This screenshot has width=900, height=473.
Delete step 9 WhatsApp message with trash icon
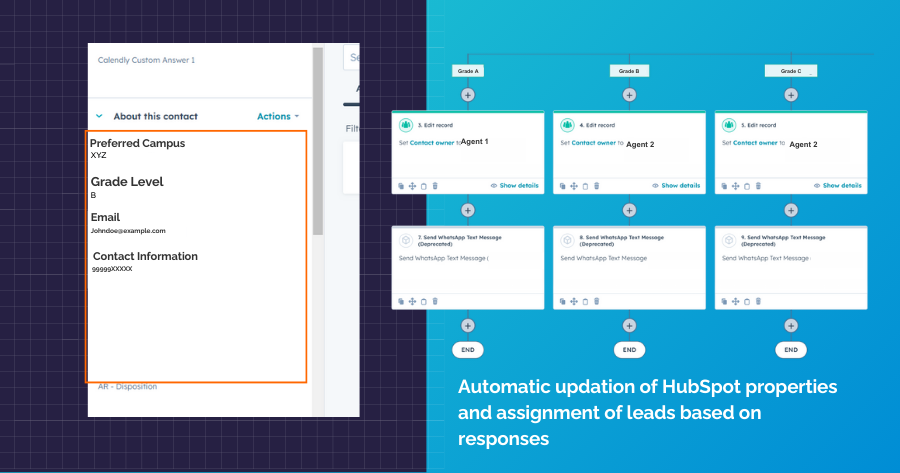pos(758,301)
